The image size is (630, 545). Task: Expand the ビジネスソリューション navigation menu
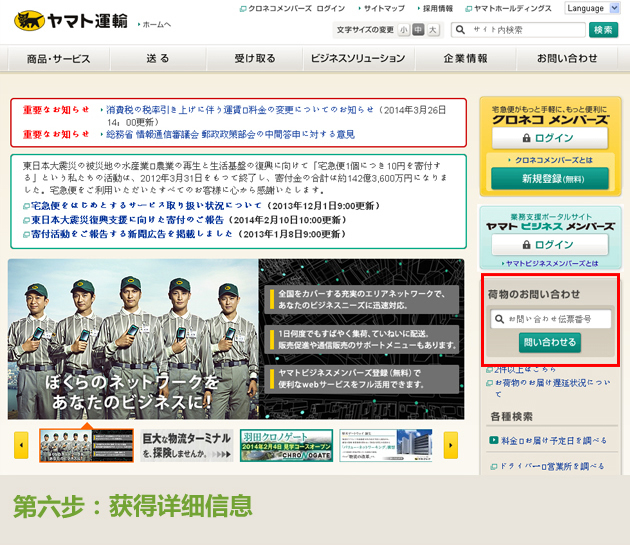pyautogui.click(x=357, y=59)
